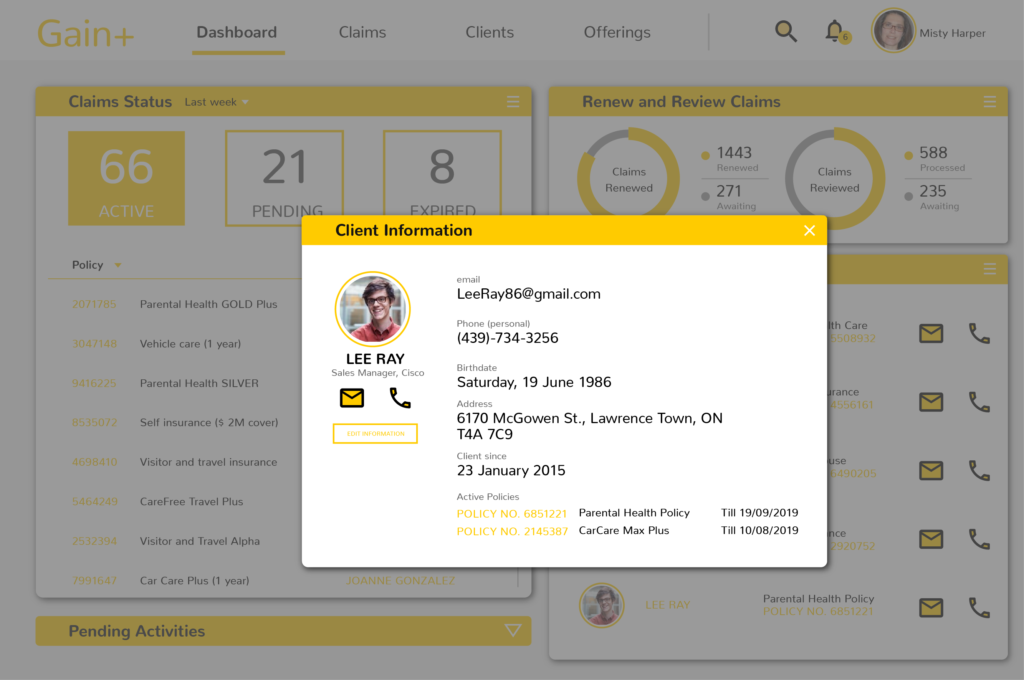
Task: Open policy no. 2145387 link
Action: coord(512,531)
